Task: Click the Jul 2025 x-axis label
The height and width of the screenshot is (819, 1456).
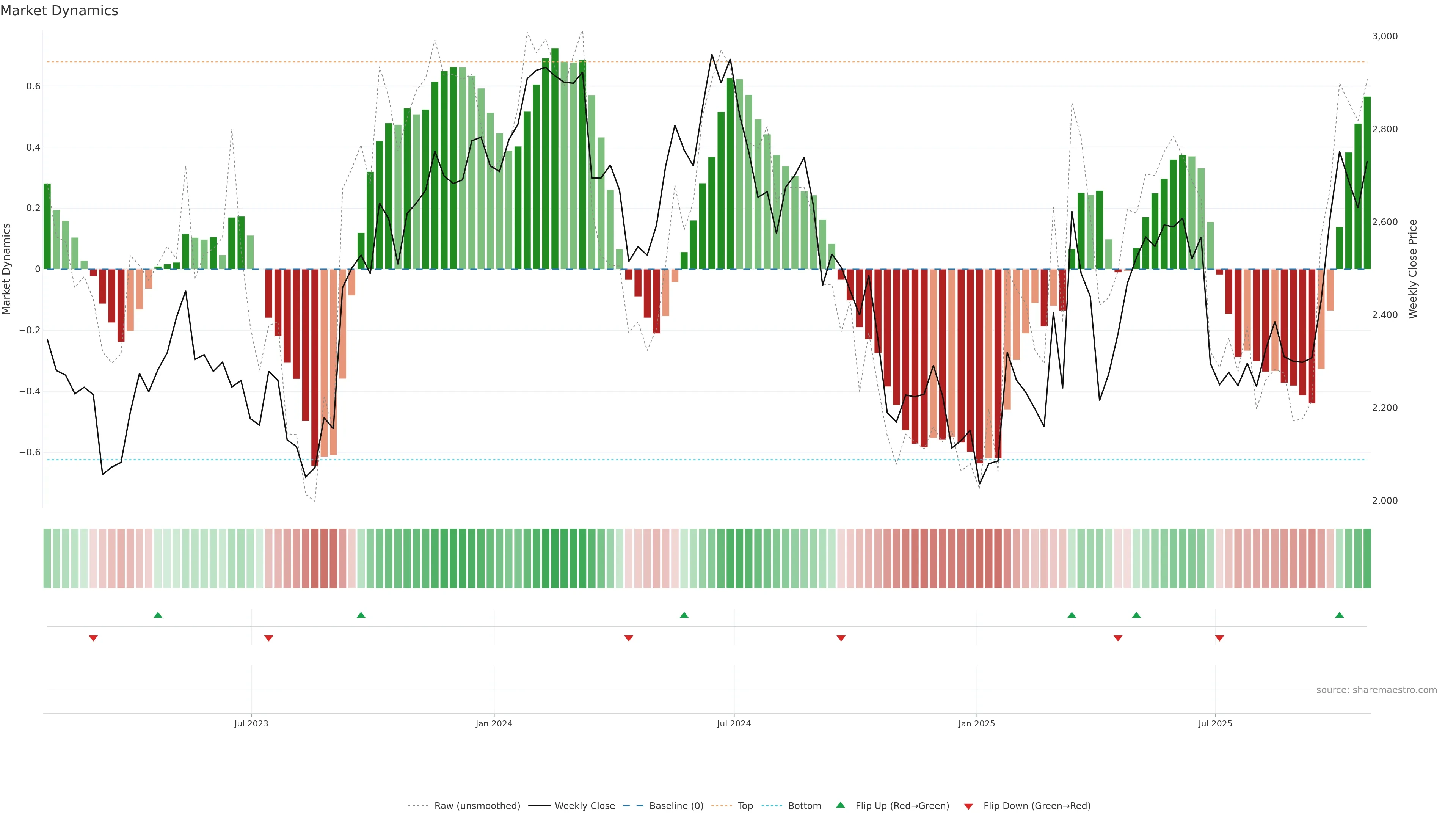Action: 1214,723
